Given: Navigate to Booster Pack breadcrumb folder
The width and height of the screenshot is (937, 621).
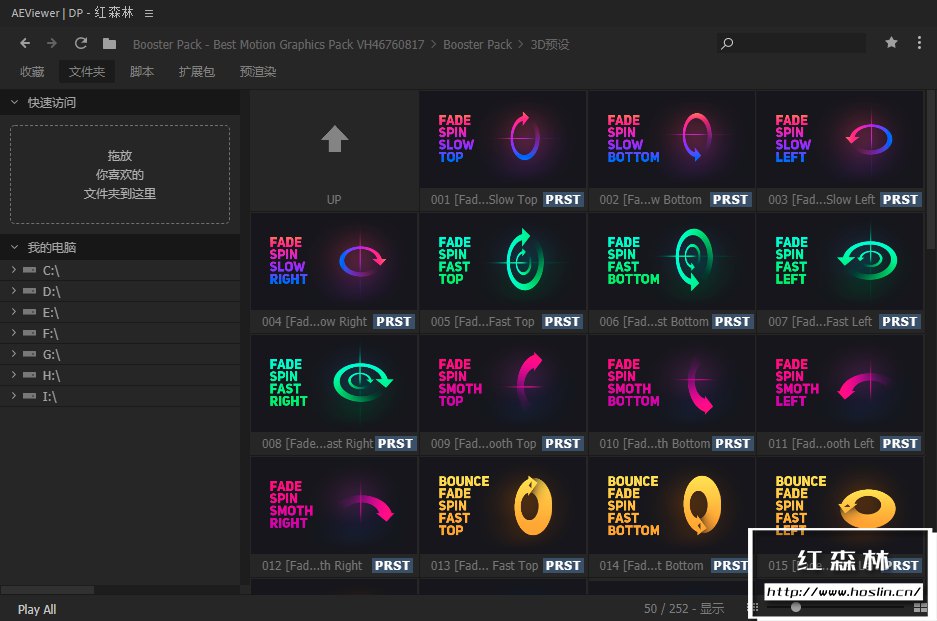Looking at the screenshot, I should (x=477, y=45).
